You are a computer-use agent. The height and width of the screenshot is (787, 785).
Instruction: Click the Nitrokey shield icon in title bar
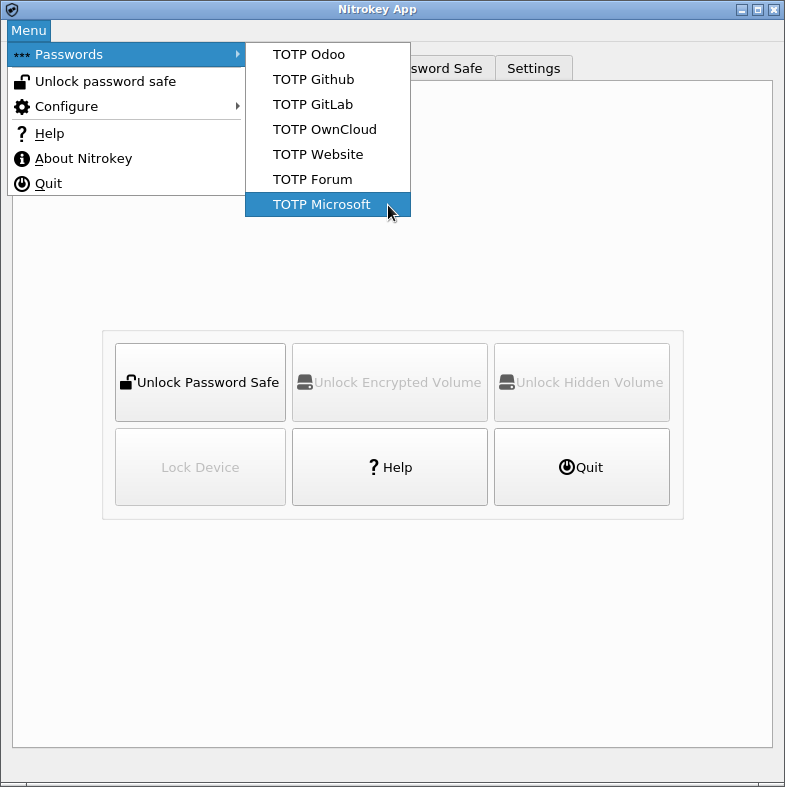click(x=12, y=10)
